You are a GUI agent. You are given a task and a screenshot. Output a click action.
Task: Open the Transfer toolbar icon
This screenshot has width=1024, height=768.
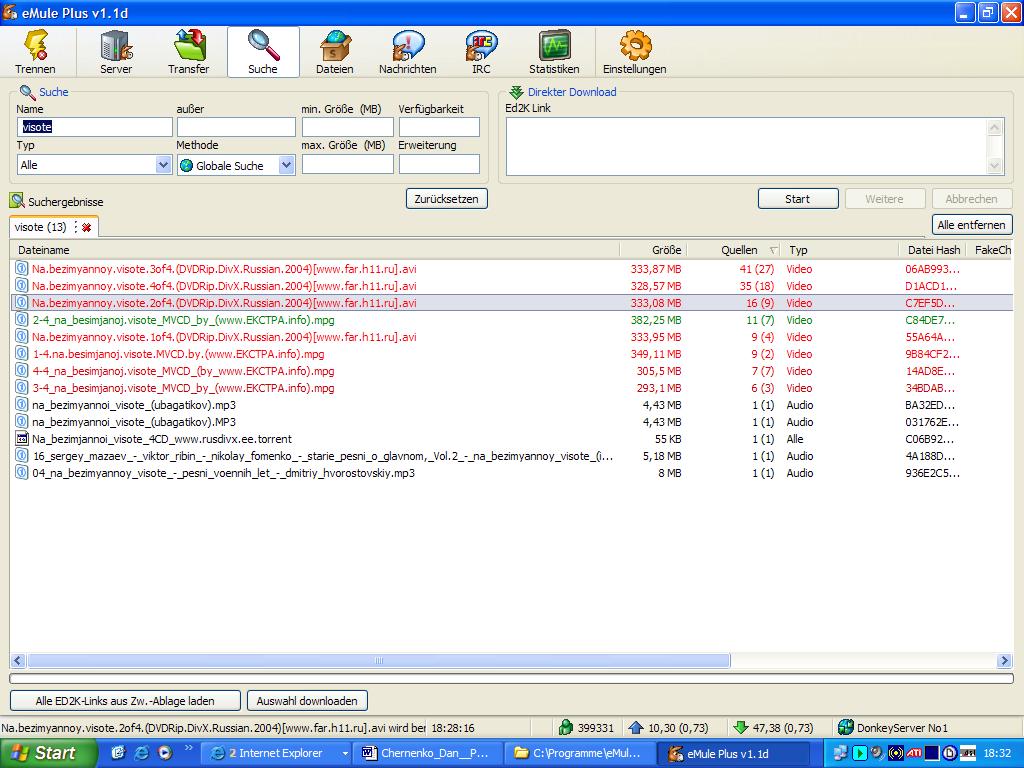(189, 52)
